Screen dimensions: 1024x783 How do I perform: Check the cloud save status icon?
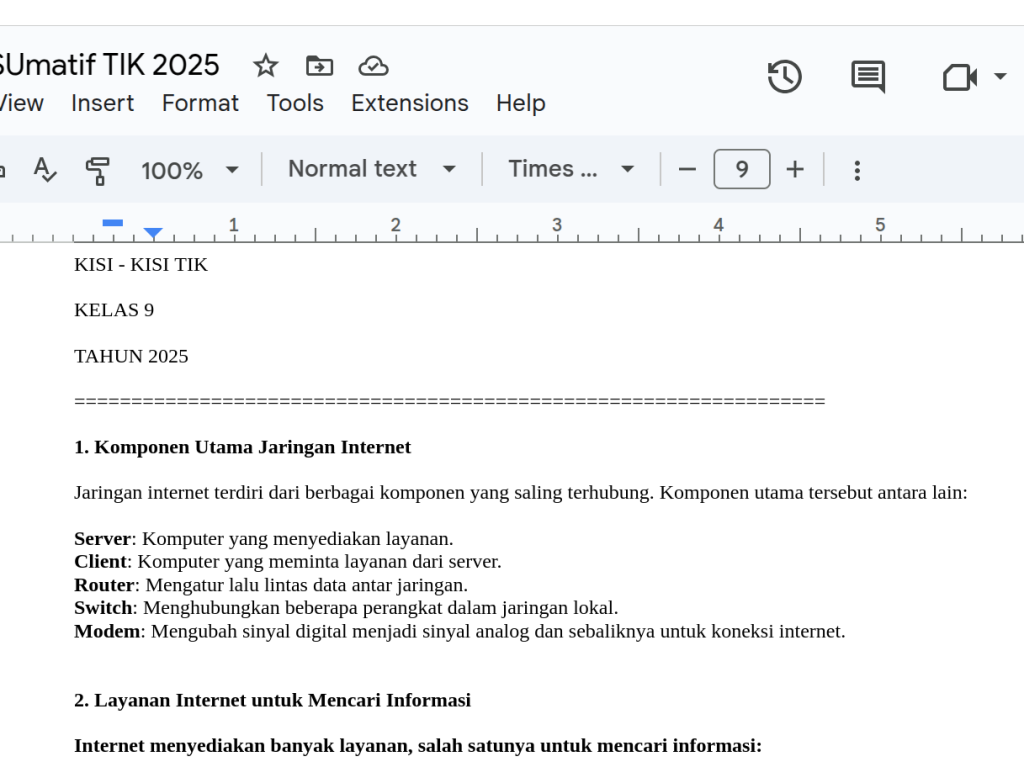tap(374, 66)
